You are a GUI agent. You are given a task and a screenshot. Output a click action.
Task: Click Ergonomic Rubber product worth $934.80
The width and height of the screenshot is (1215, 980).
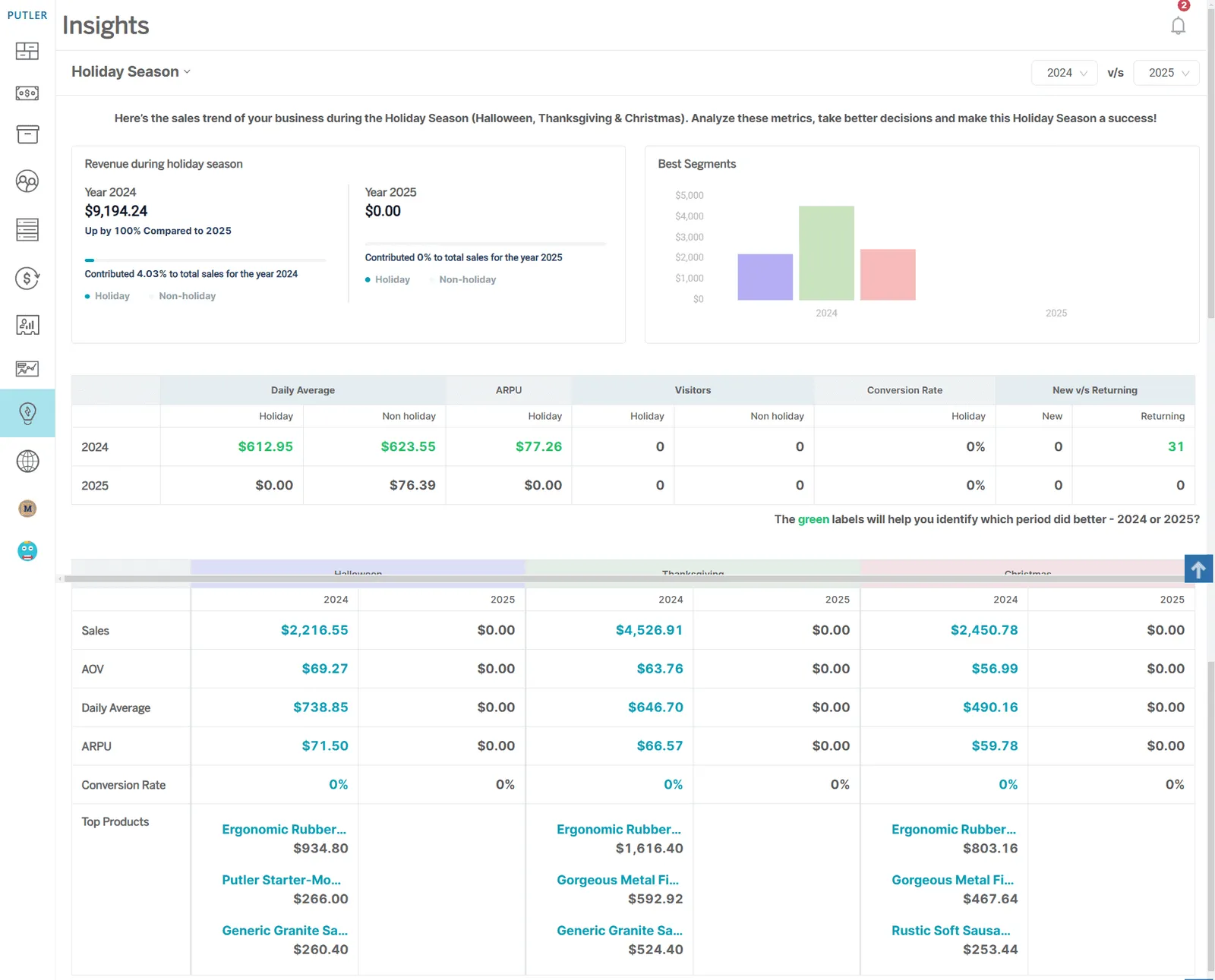(x=284, y=830)
